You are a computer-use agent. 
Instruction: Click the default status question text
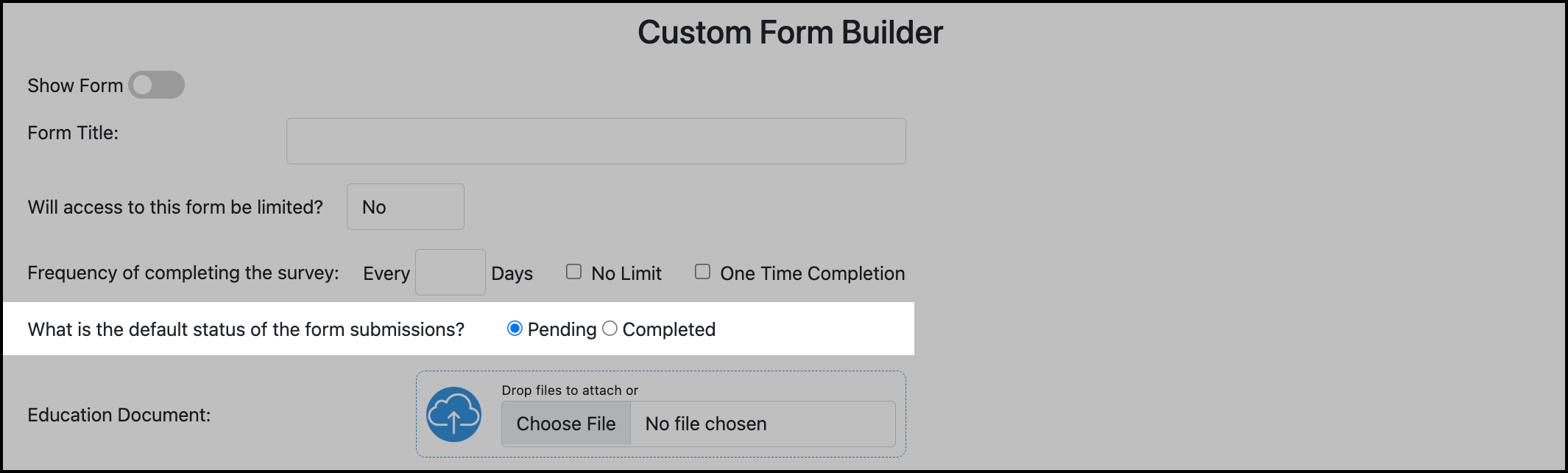(x=246, y=329)
